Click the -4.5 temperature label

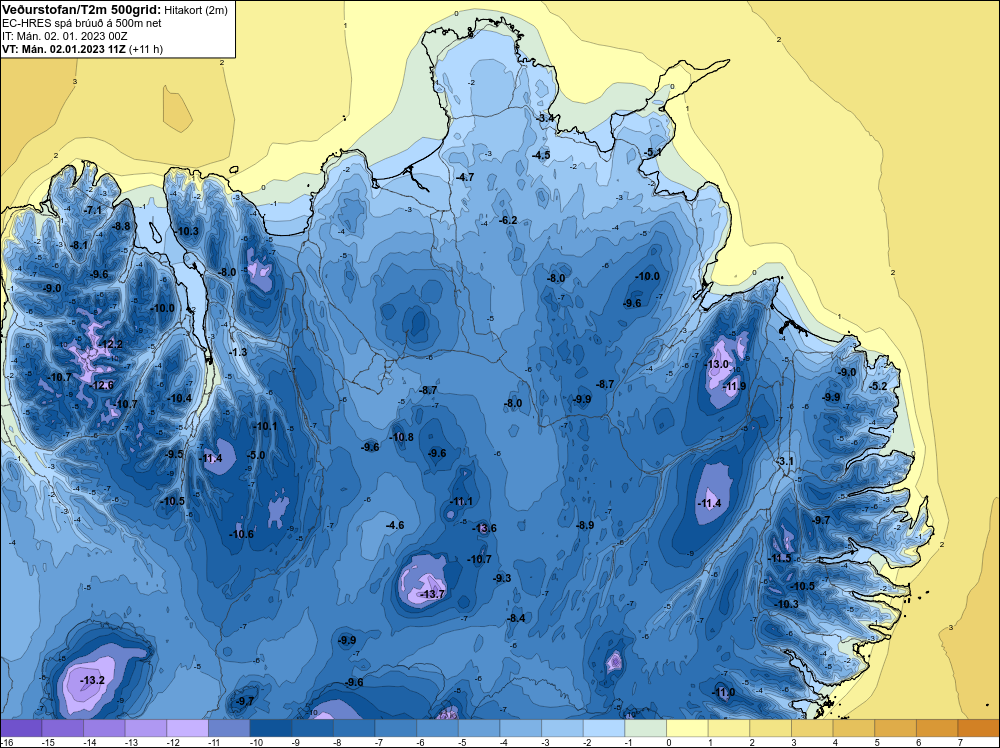[541, 155]
